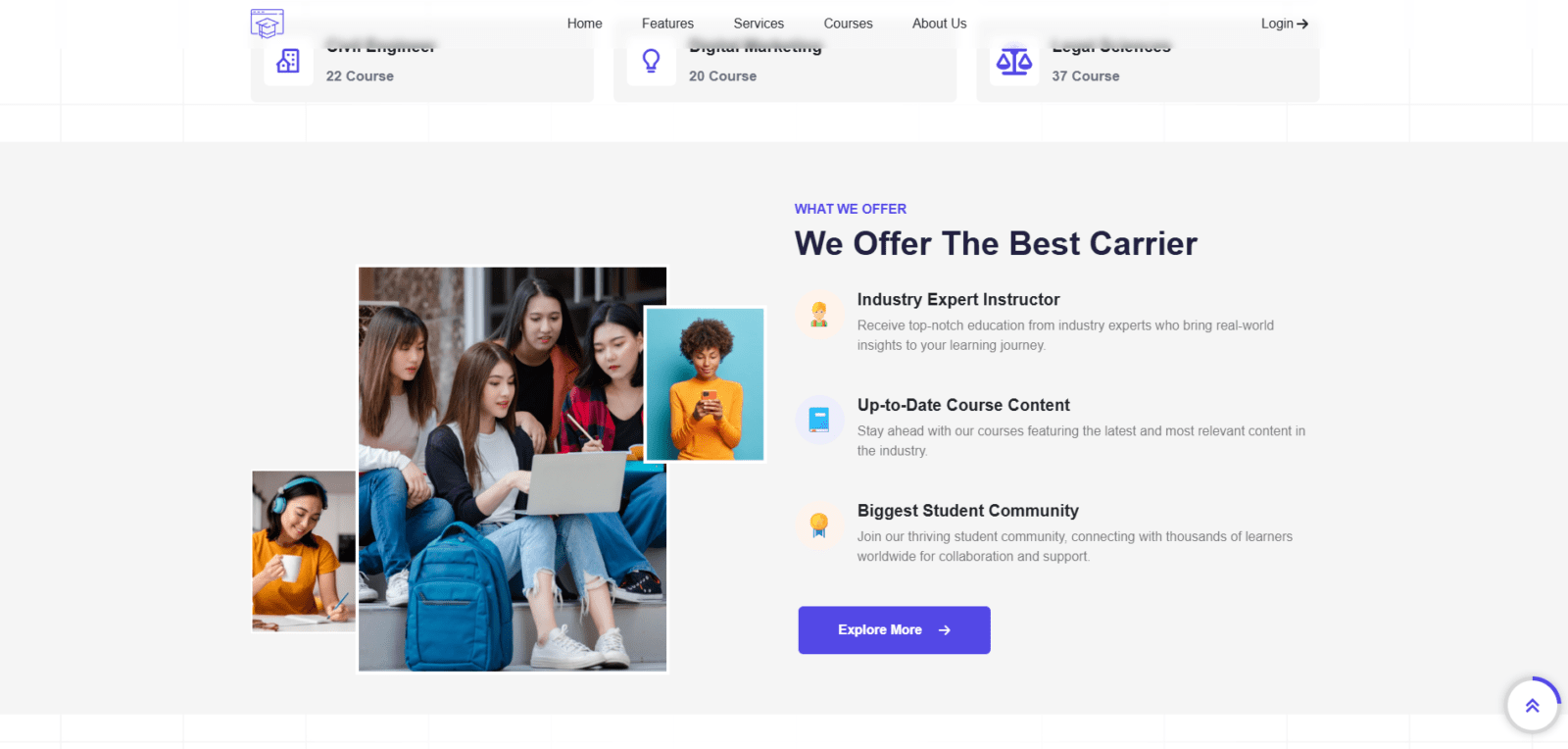1568x749 pixels.
Task: Click the Up-to-Date Course Content heading
Action: (963, 405)
